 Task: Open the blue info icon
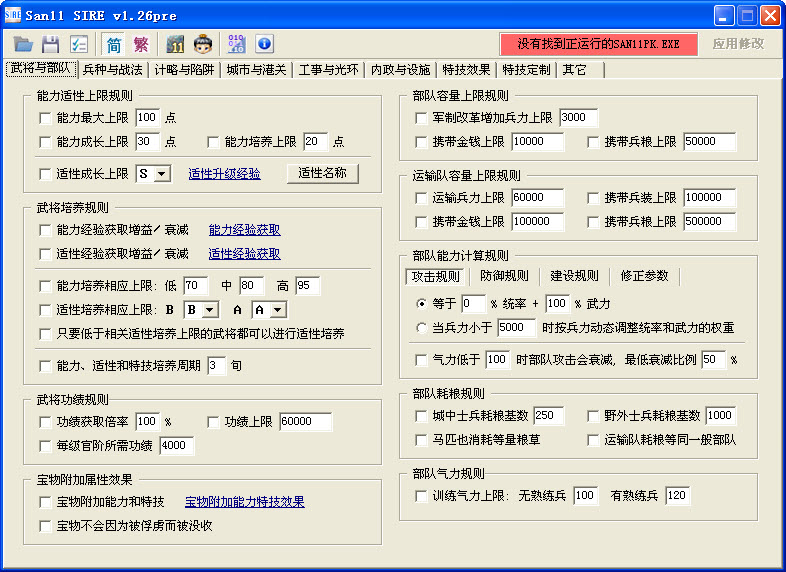click(x=264, y=44)
